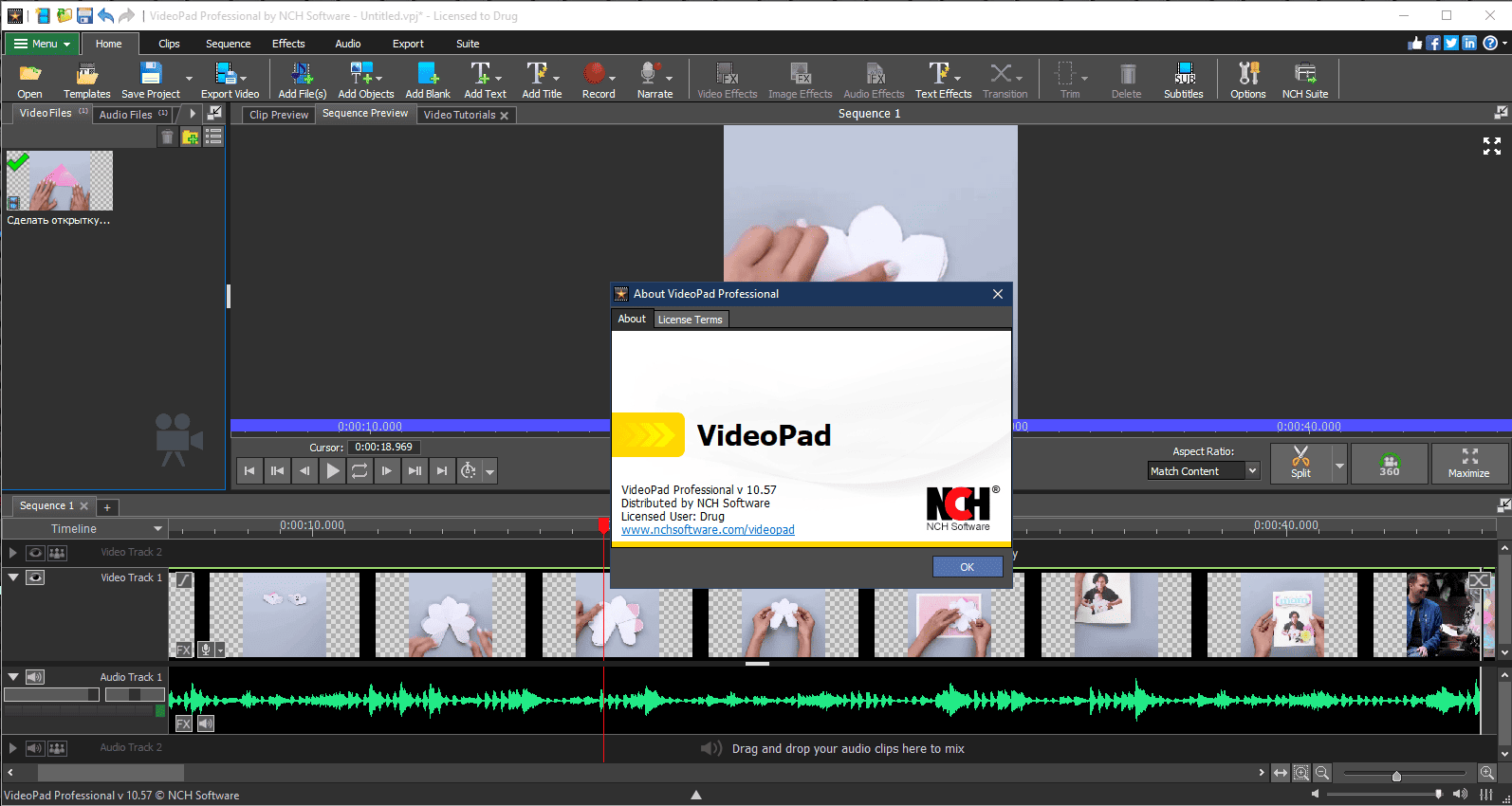Toggle the loop playback button

pyautogui.click(x=360, y=470)
